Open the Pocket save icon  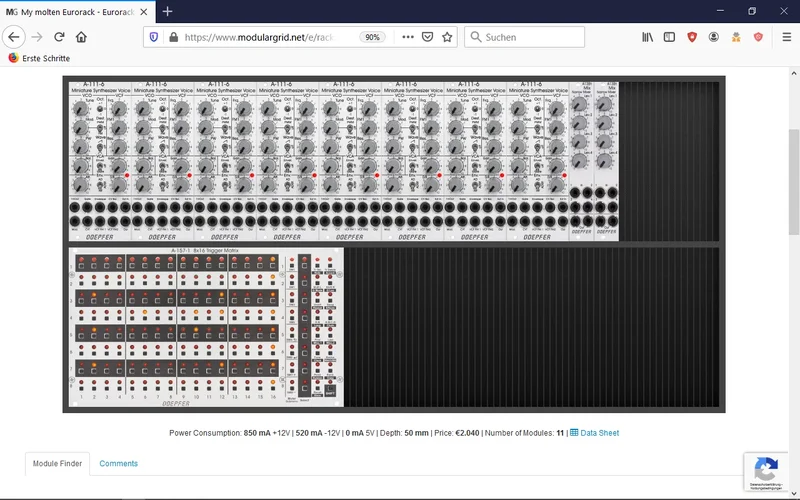[x=427, y=37]
